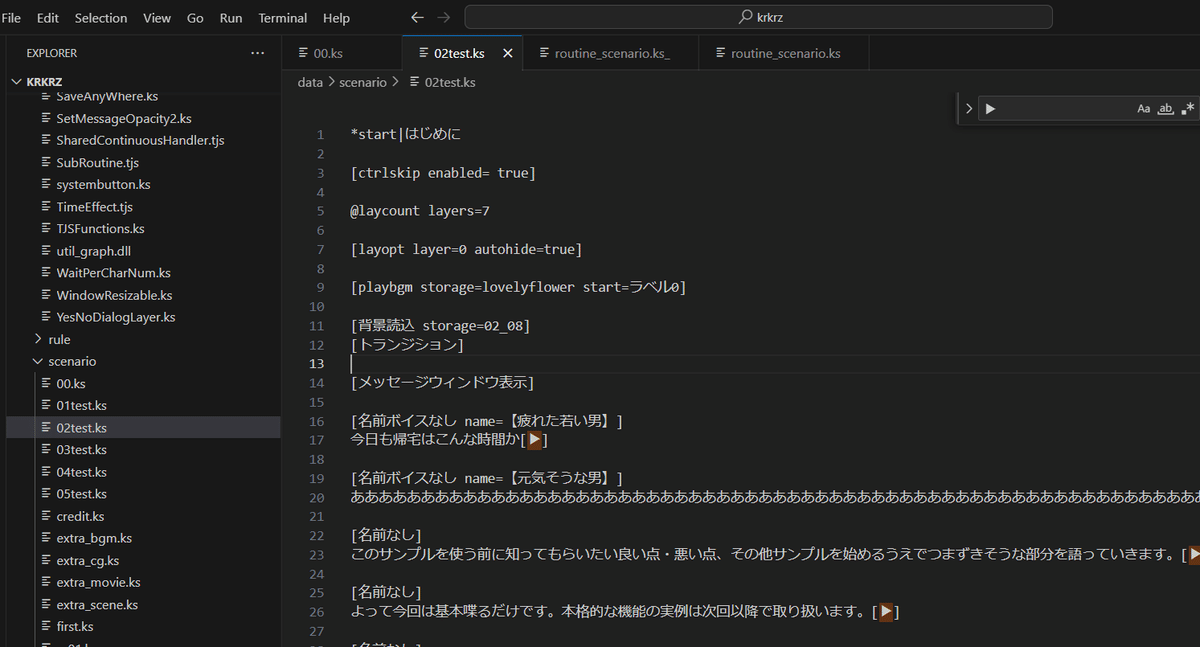Image resolution: width=1200 pixels, height=647 pixels.
Task: Expand the replace toggle chevron in find widget
Action: click(x=968, y=109)
